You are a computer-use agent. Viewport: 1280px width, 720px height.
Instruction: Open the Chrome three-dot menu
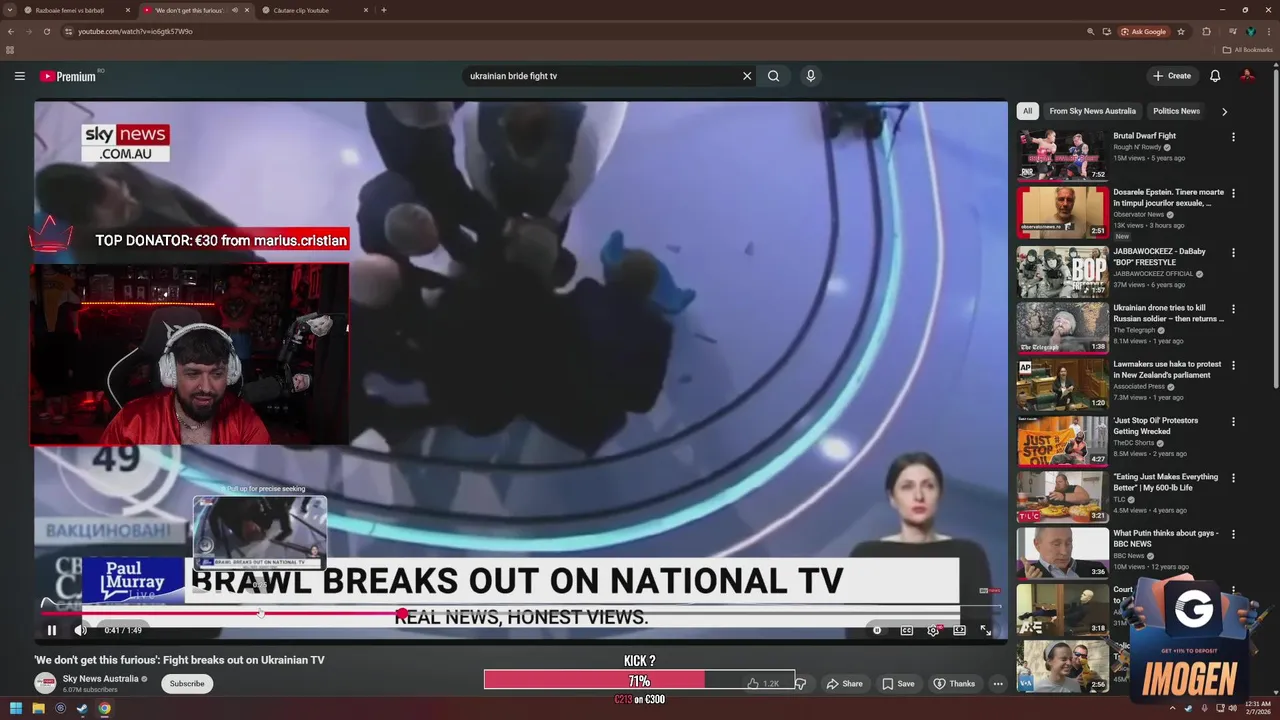[x=1269, y=31]
